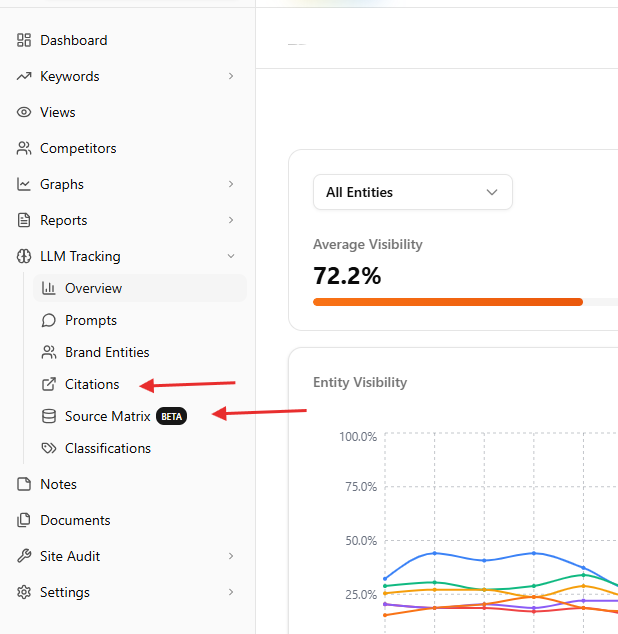Collapse the LLM Tracking section chevron
Screen dimensions: 618x634
pos(231,256)
